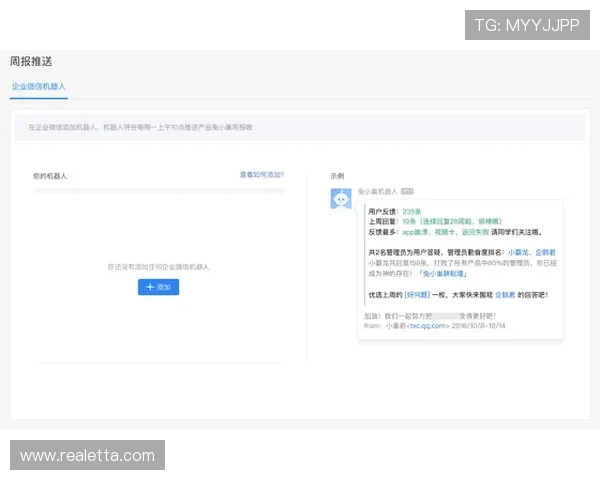Viewport: 600px width, 480px height.
Task: Click the plus icon inside 添加 button
Action: (150, 287)
